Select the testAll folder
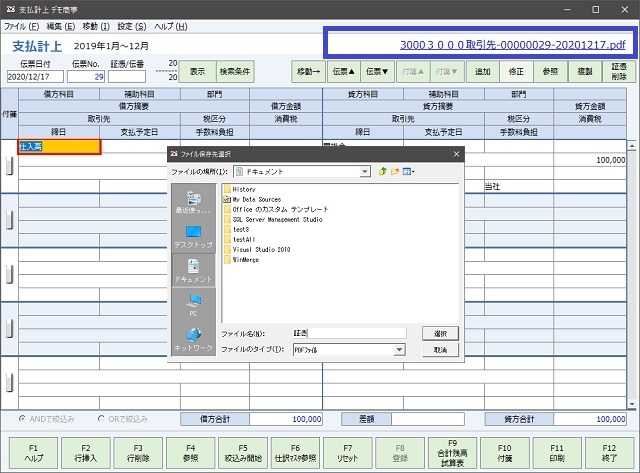Viewport: 640px width, 473px height. (x=239, y=240)
